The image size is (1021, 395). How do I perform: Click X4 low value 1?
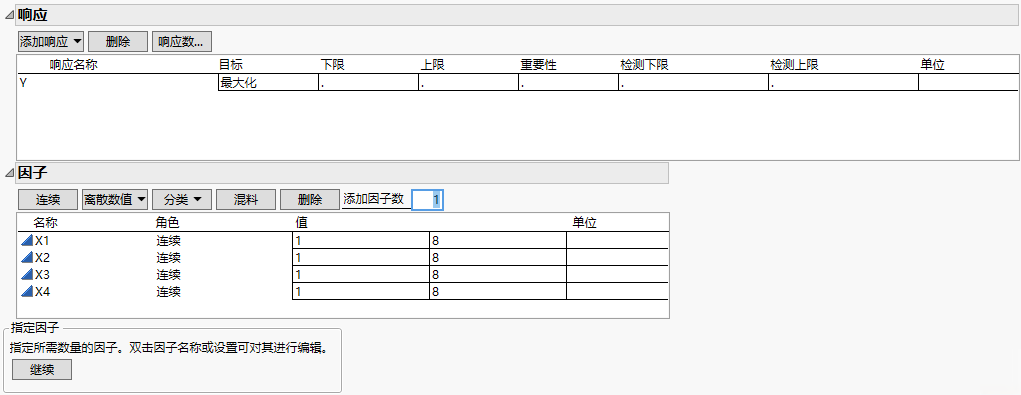pos(361,291)
